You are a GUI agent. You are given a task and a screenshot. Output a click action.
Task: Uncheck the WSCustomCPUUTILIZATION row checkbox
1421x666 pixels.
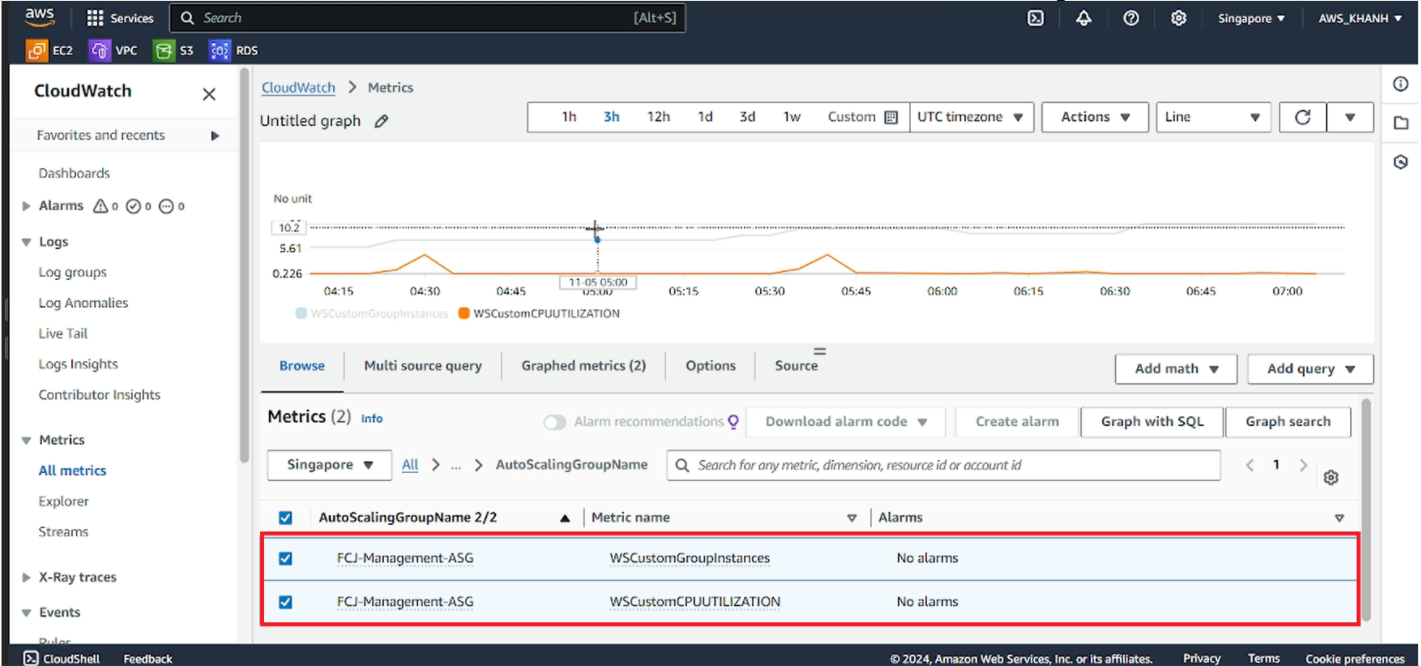tap(285, 602)
